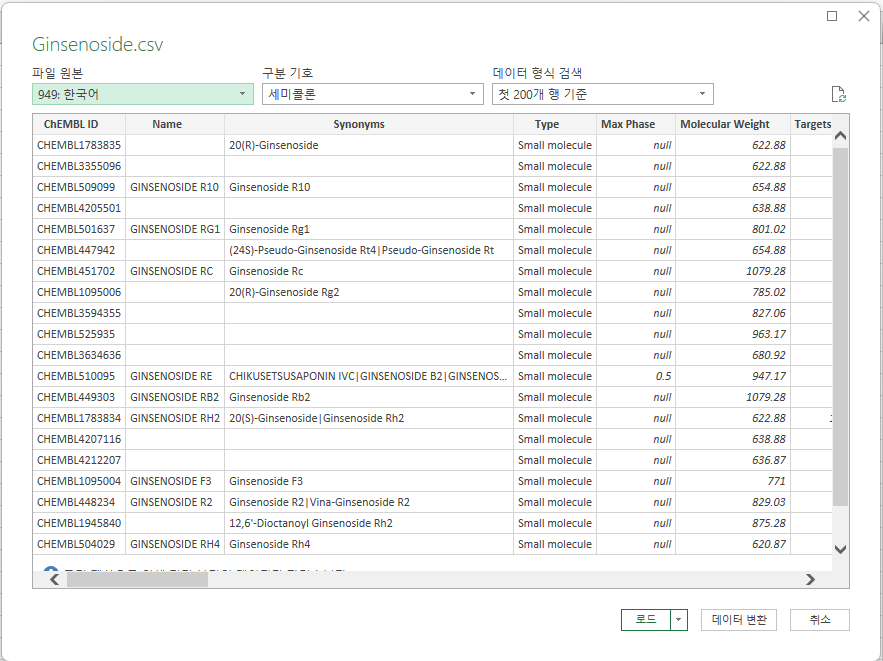The image size is (883, 661).
Task: Click cell CHEMBL525935
Action: pos(79,334)
